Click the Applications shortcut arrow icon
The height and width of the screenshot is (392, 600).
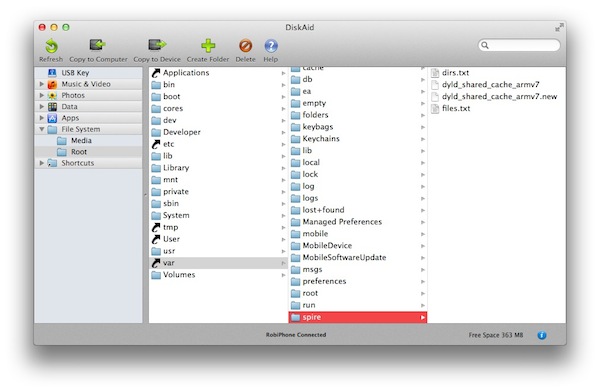[156, 73]
